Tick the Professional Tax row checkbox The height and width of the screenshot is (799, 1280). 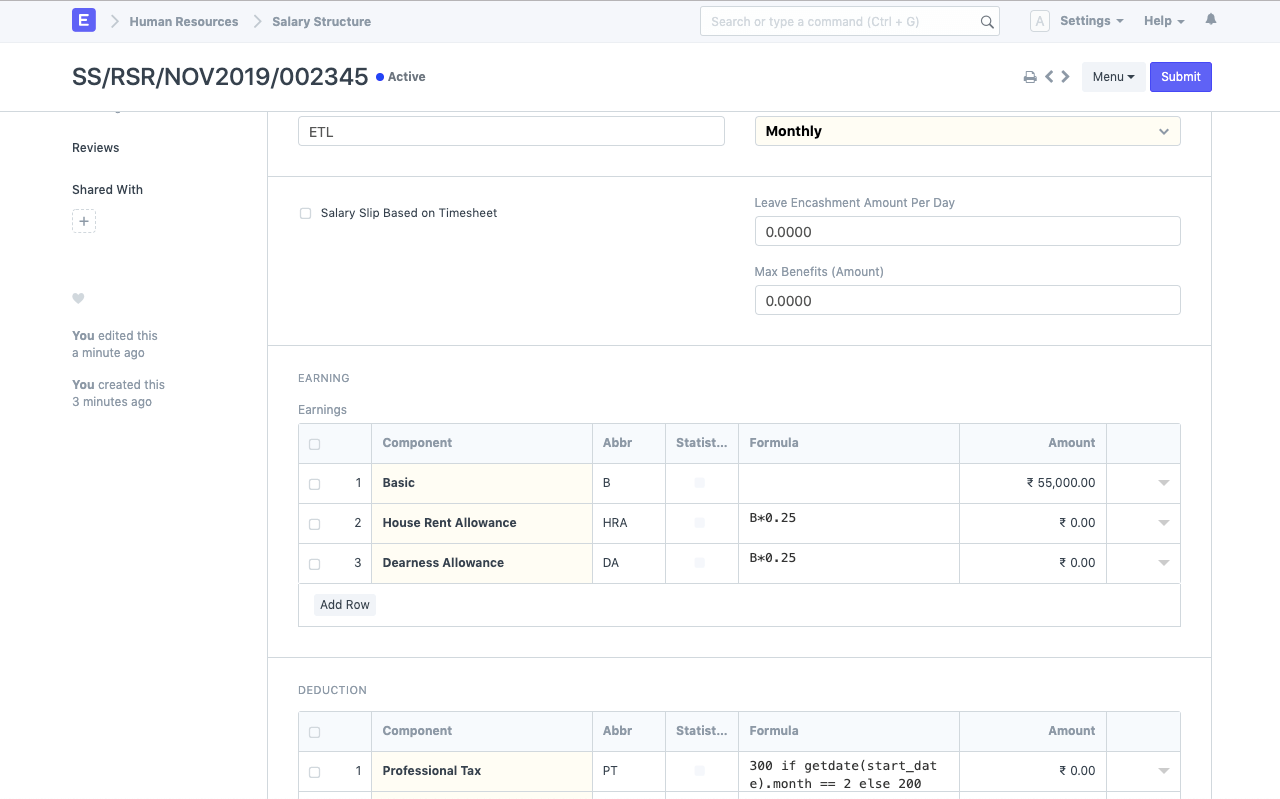[315, 772]
